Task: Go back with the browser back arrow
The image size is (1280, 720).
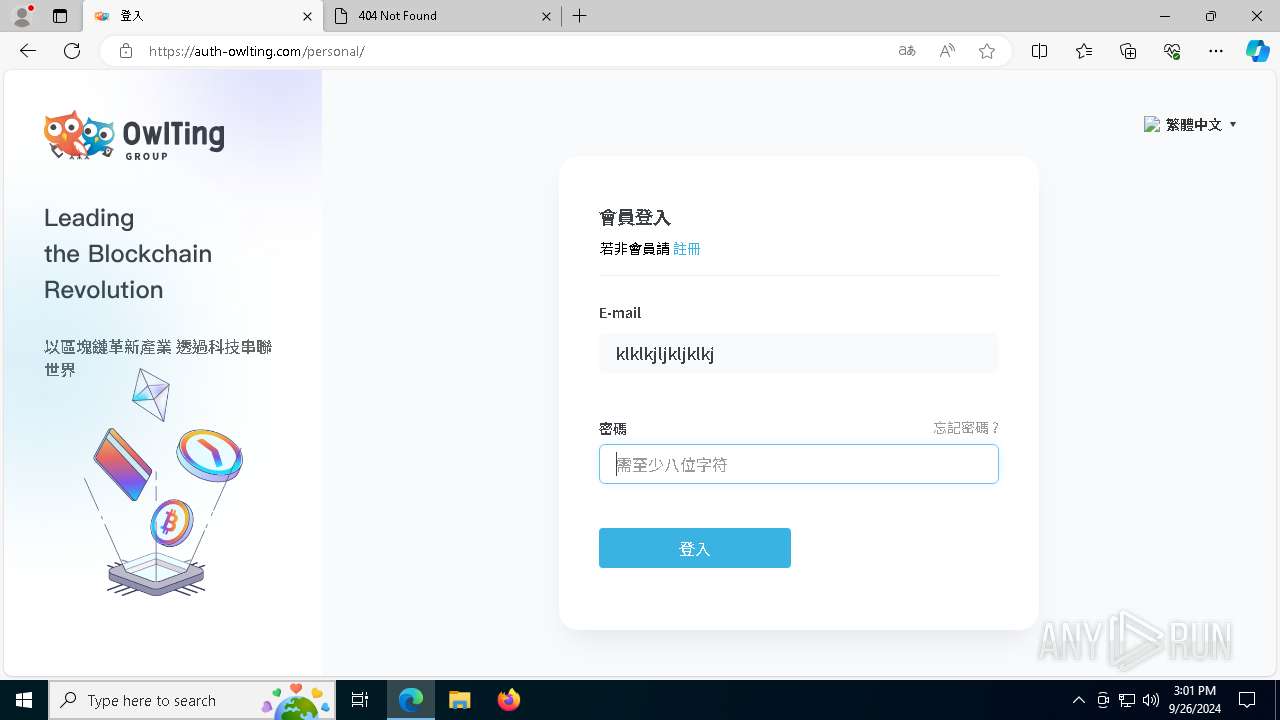Action: point(28,51)
